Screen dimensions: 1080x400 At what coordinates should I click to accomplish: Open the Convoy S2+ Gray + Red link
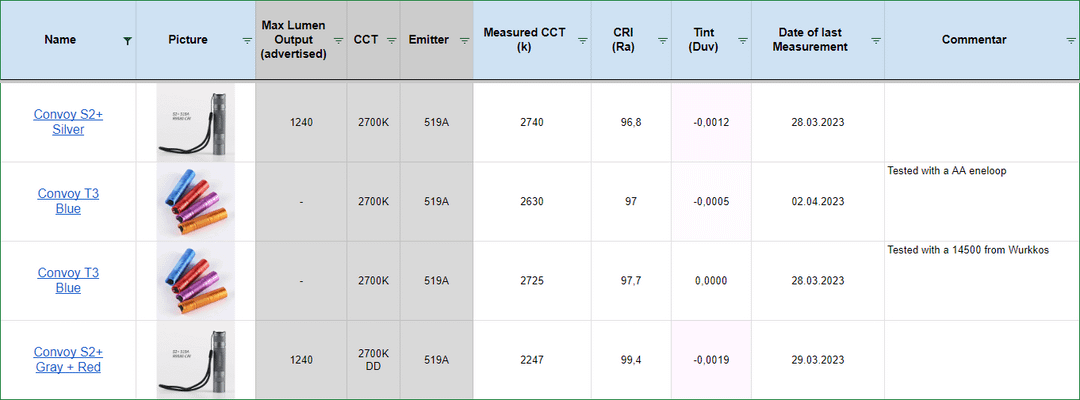pos(68,359)
